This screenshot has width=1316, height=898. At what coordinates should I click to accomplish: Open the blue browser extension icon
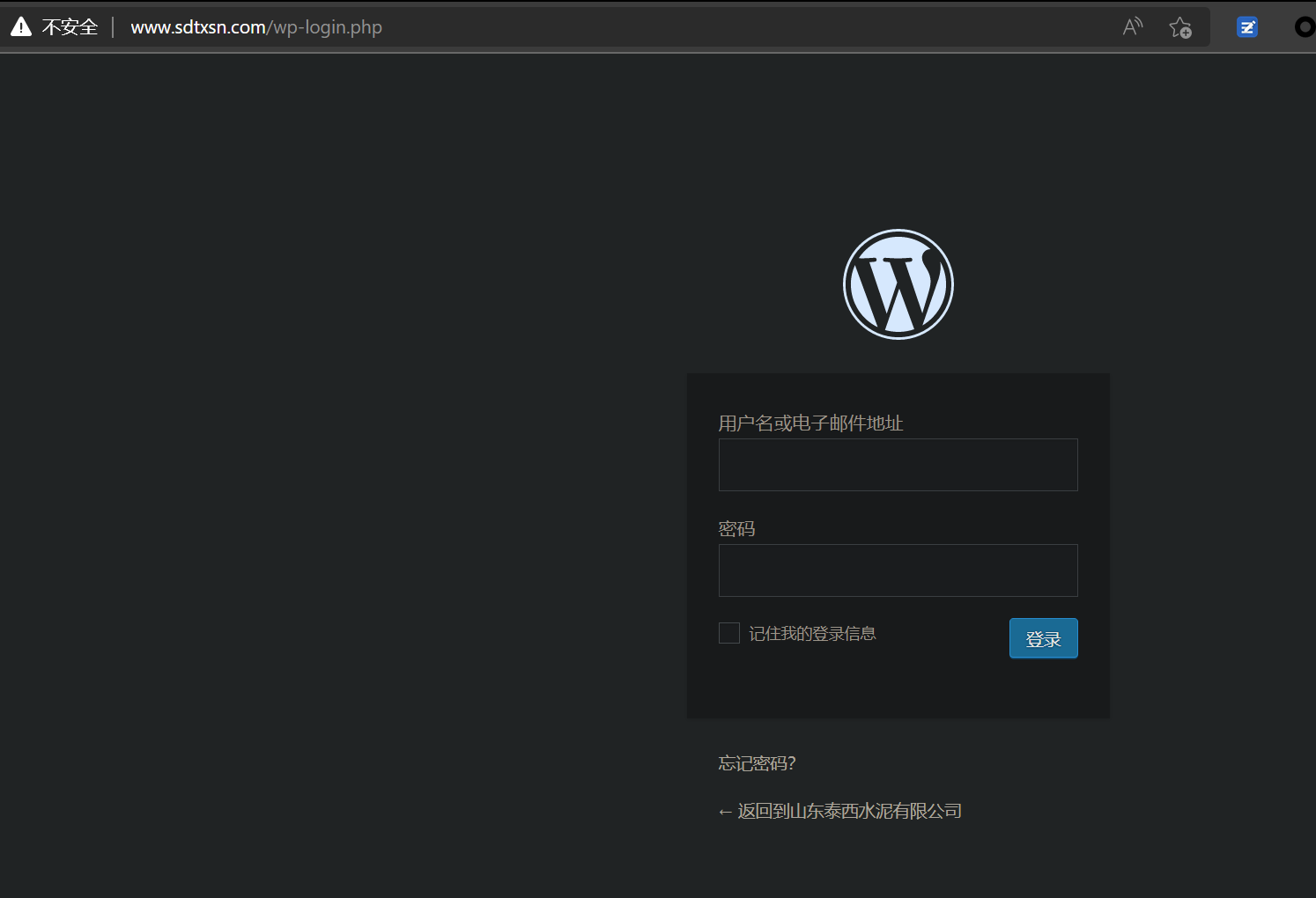point(1247,27)
